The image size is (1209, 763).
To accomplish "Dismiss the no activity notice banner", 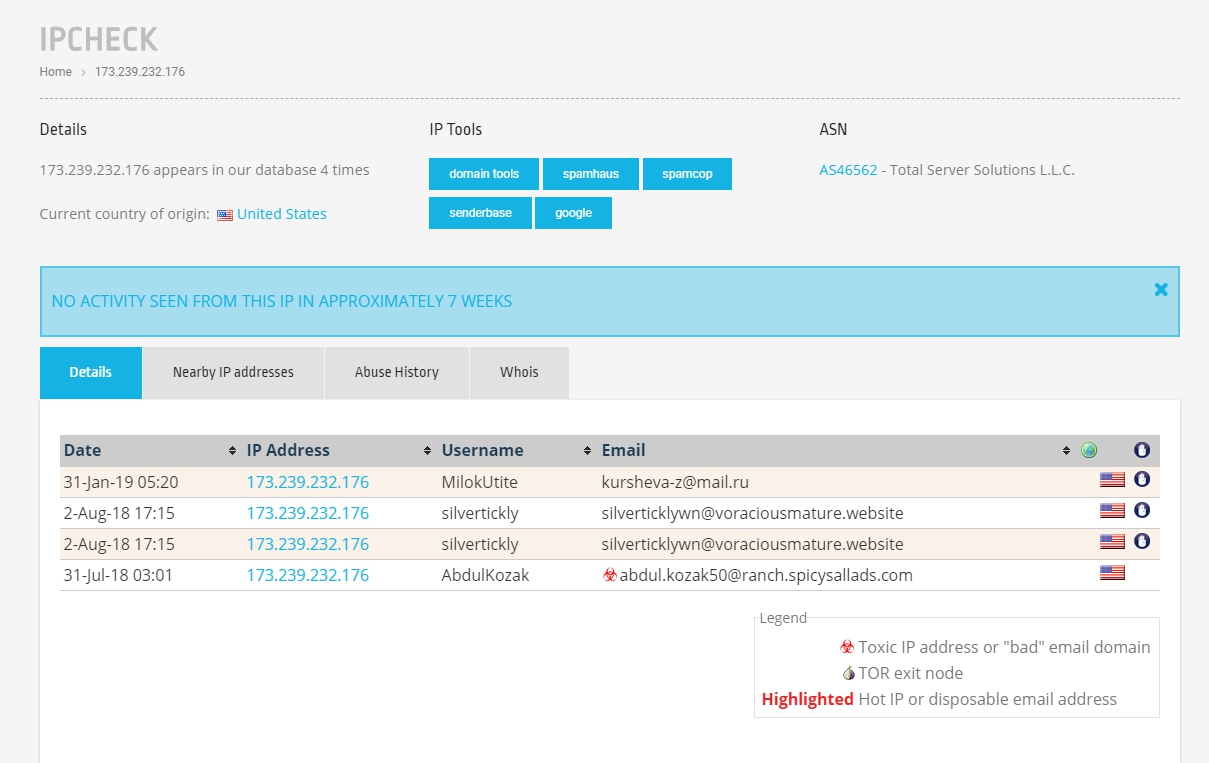I will [x=1160, y=290].
